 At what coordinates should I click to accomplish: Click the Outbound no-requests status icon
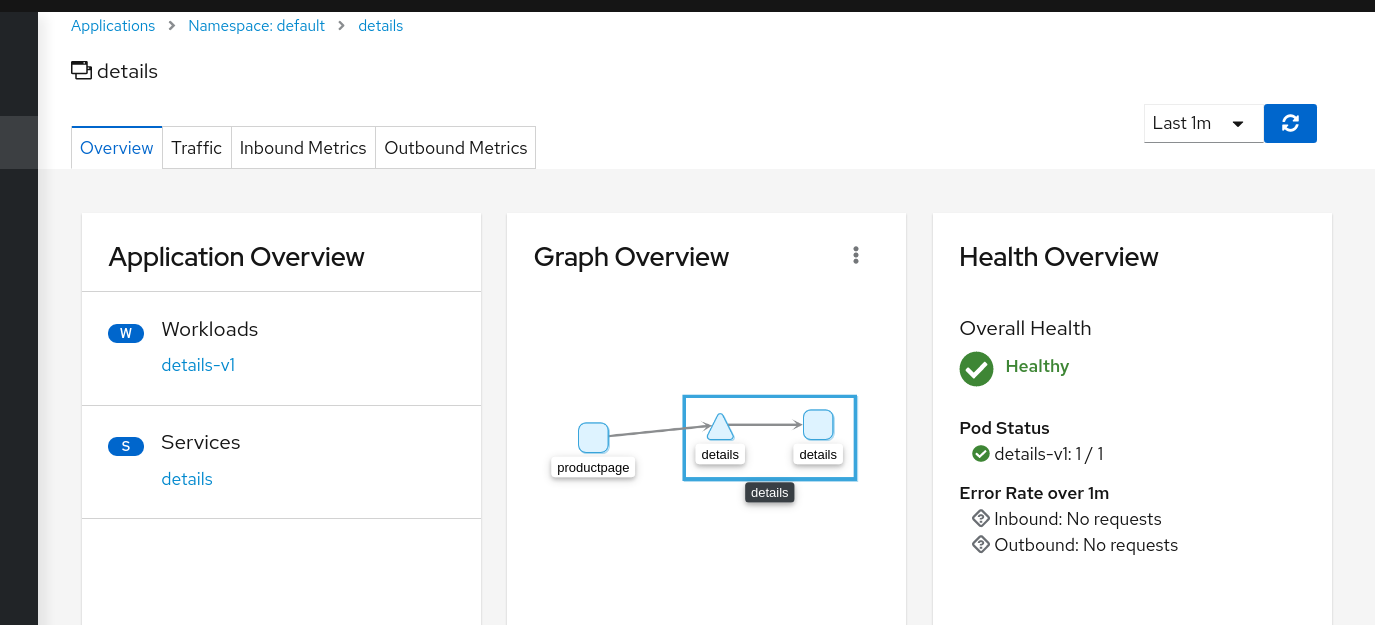(981, 544)
